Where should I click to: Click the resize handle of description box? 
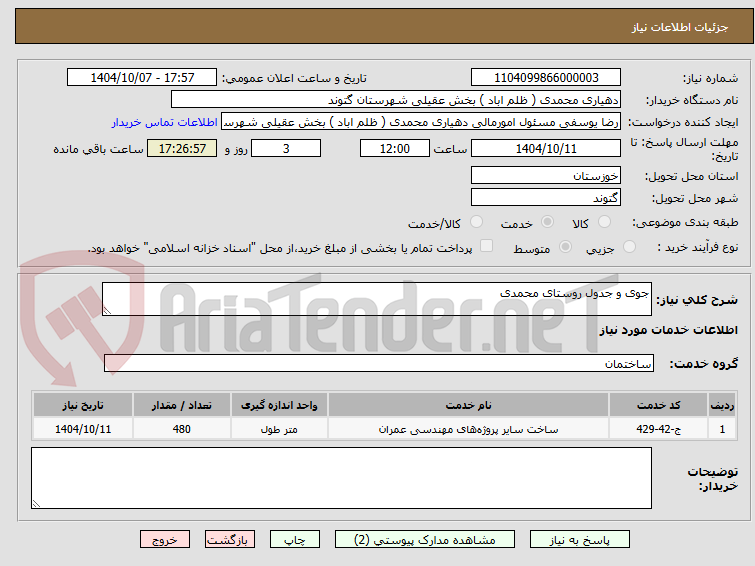[107, 311]
